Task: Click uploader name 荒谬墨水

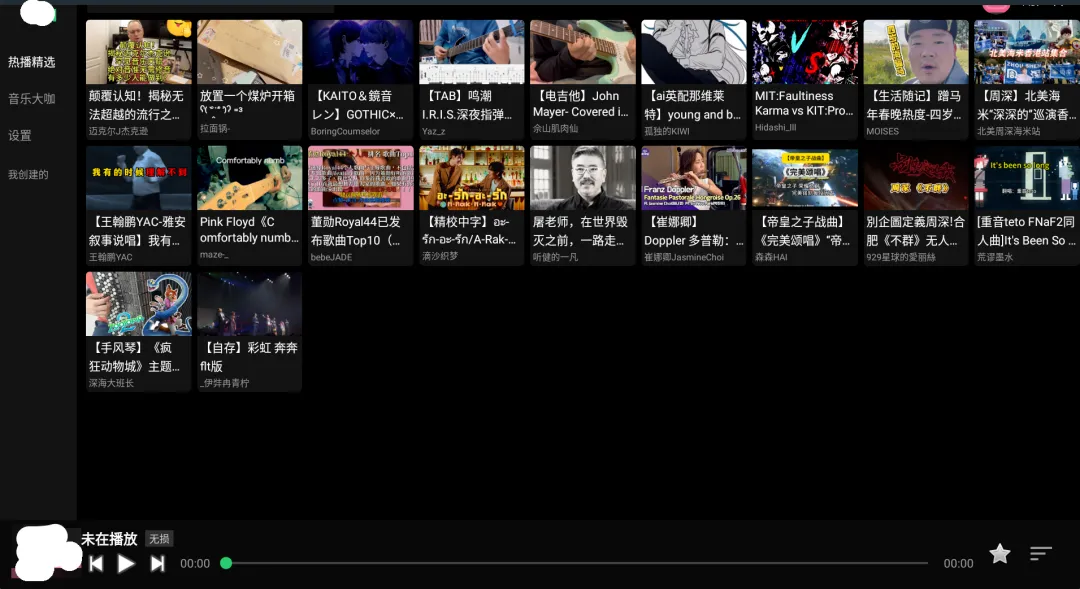Action: 995,257
